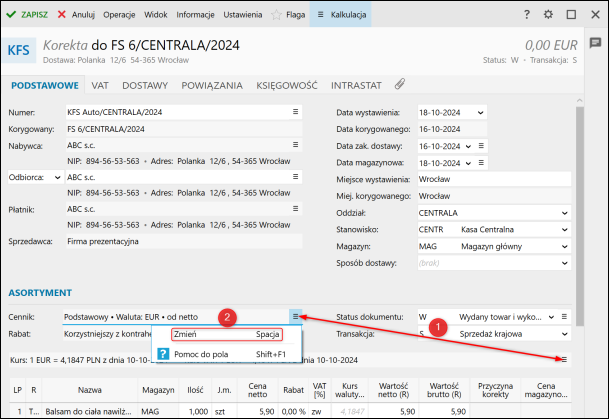
Task: Click the 1,000 quantity cell
Action: click(x=195, y=411)
